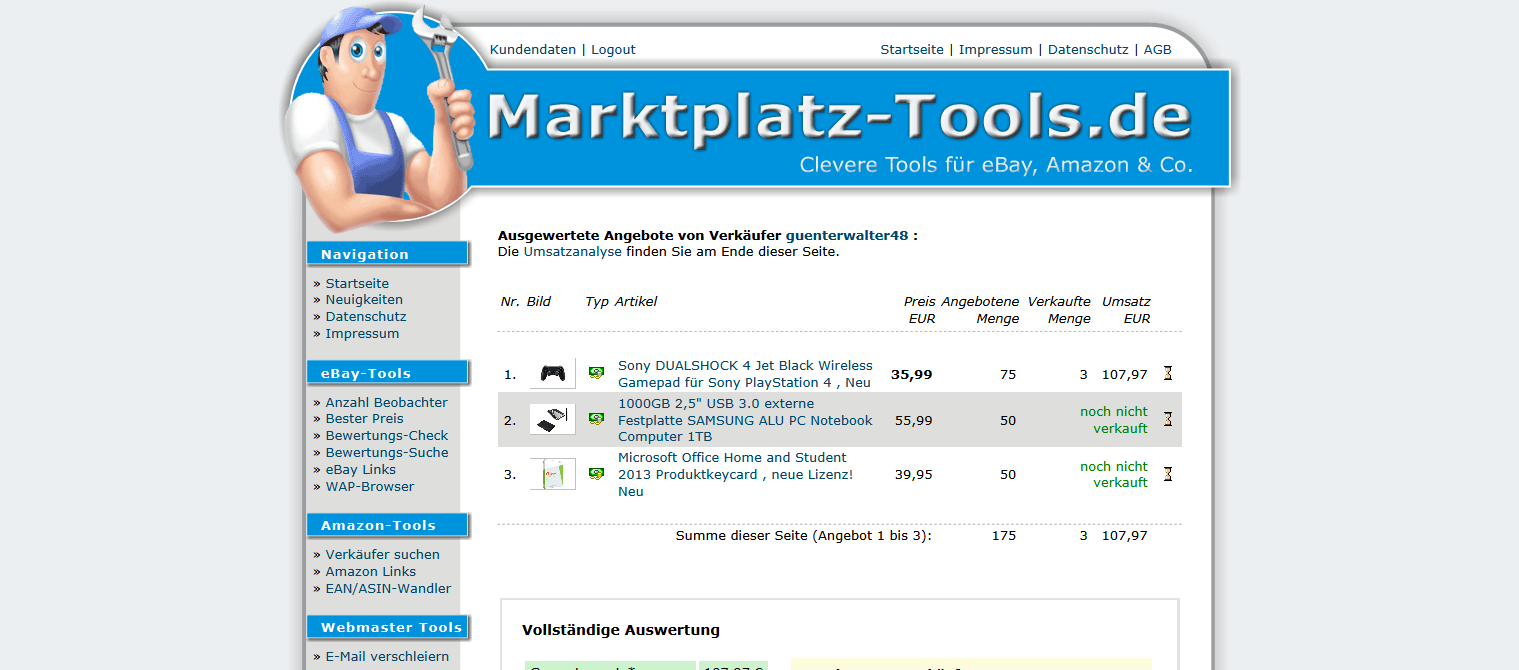Screen dimensions: 1519x670
Task: Open the AGB link in the header
Action: coord(1157,50)
